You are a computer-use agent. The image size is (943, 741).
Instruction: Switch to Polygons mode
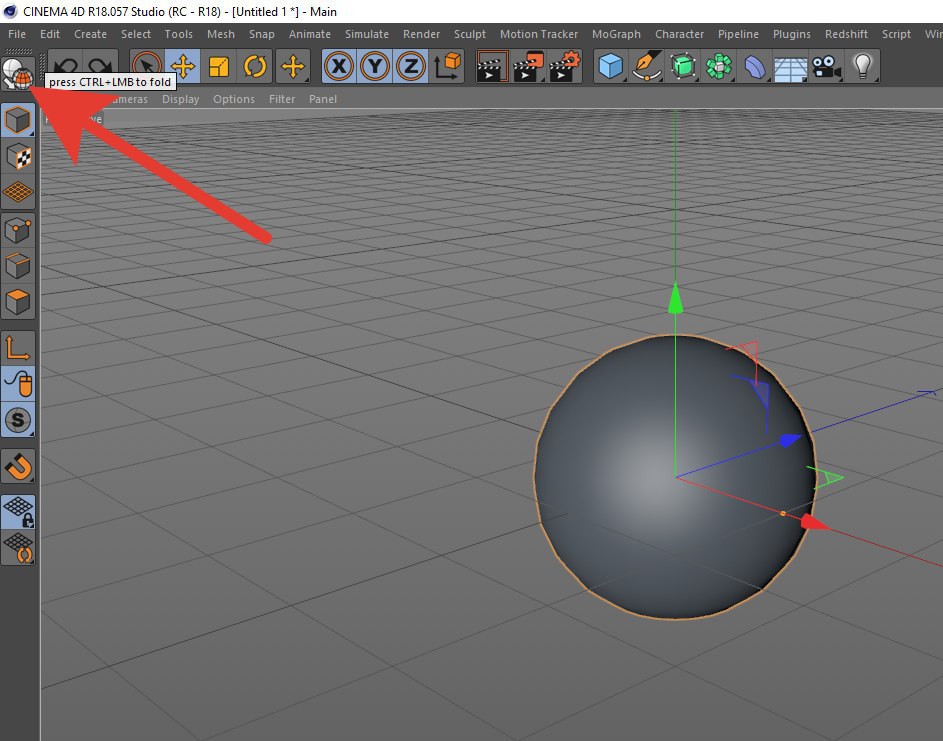coord(18,302)
